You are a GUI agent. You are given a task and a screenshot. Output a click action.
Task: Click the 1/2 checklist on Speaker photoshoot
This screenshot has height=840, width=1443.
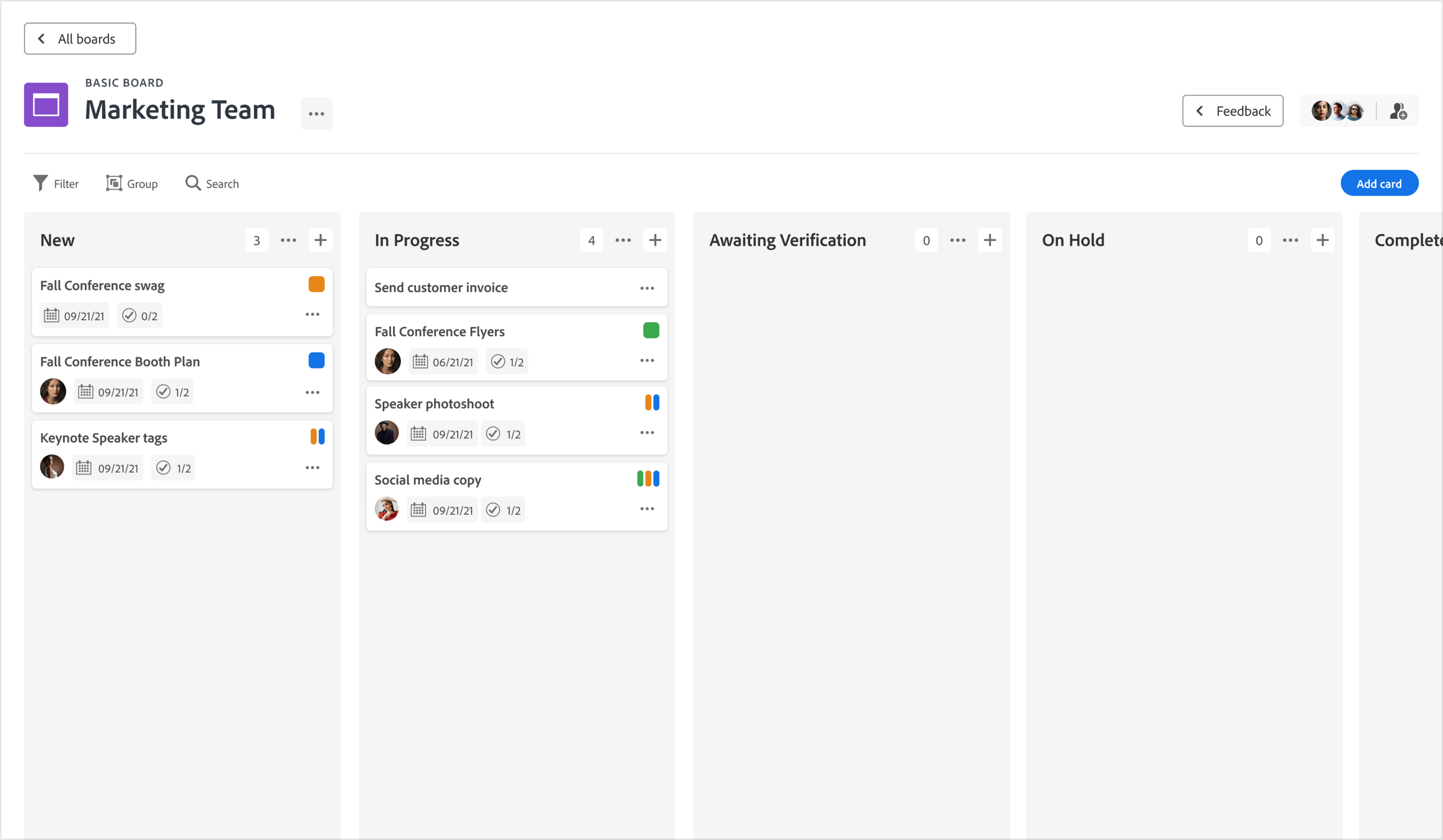pos(503,434)
